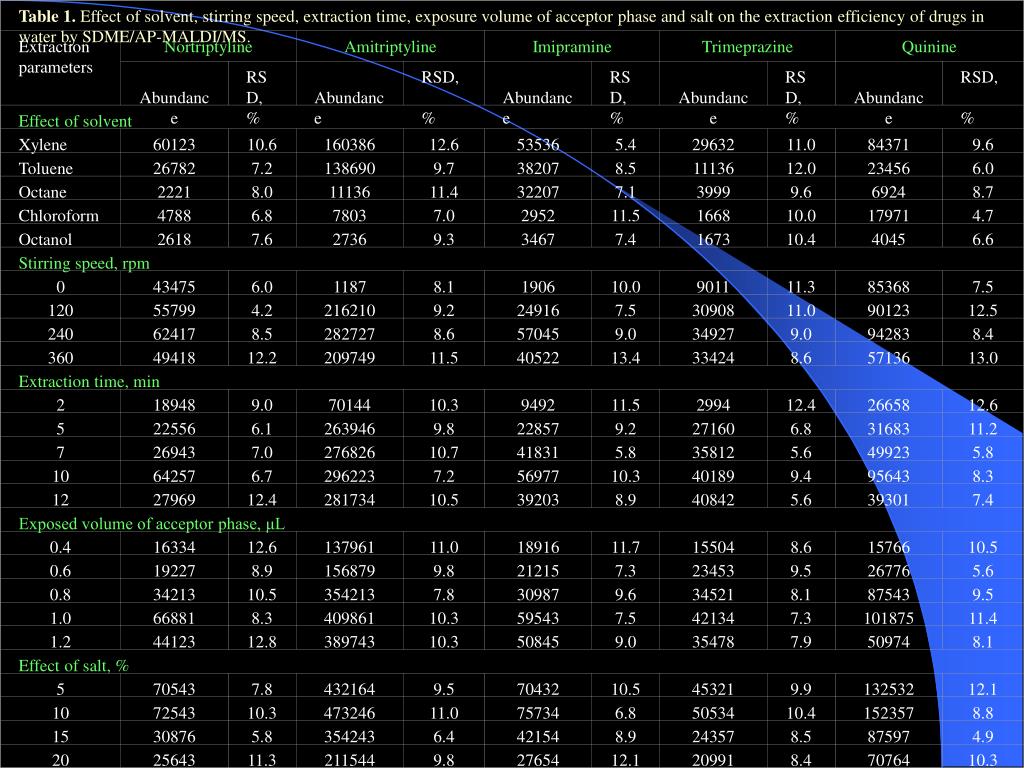Click the Octane row label

(x=42, y=192)
